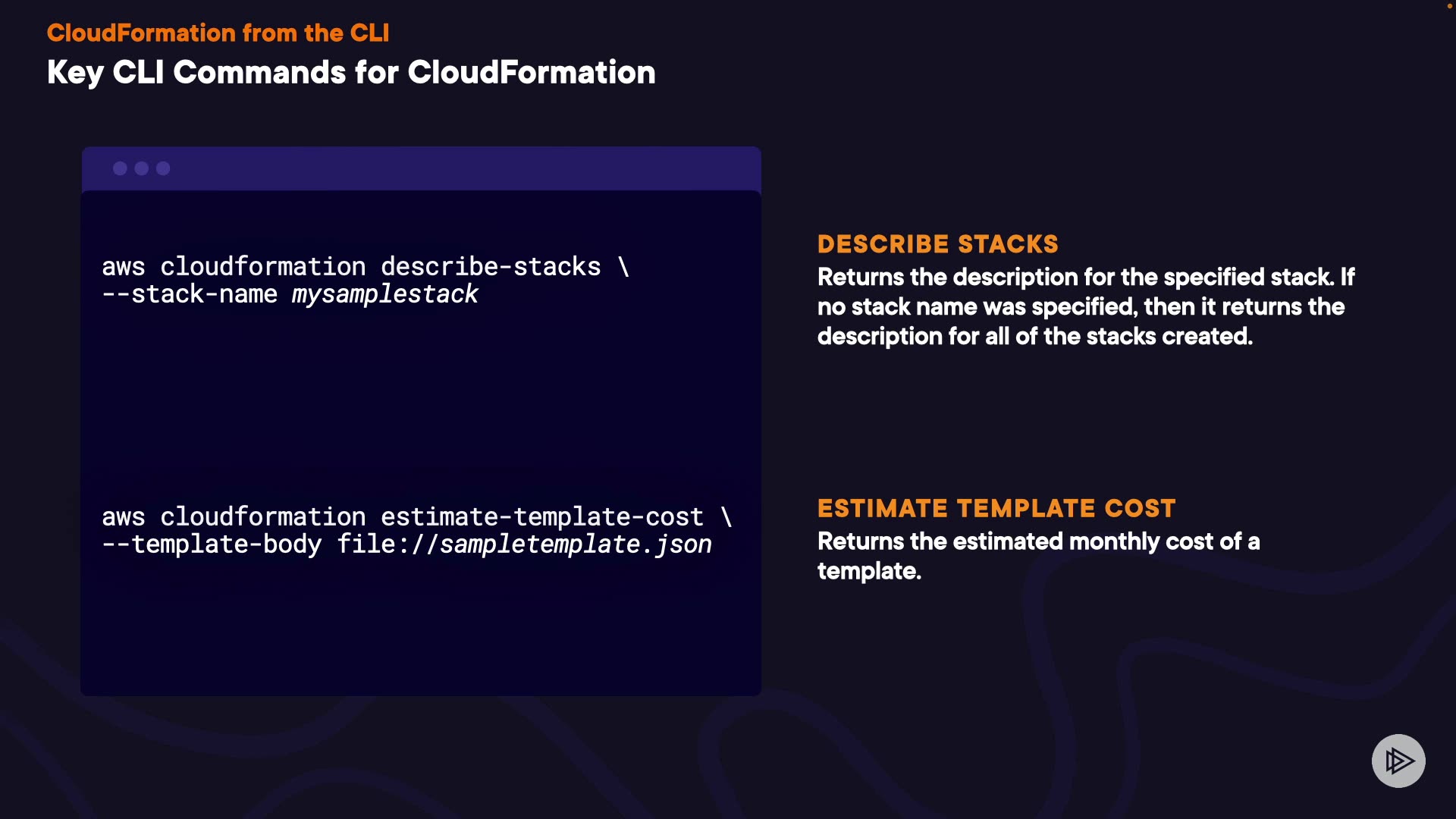Screen dimensions: 1456x819
Task: Click the 'estimate-template-cost' command text
Action: pos(541,517)
